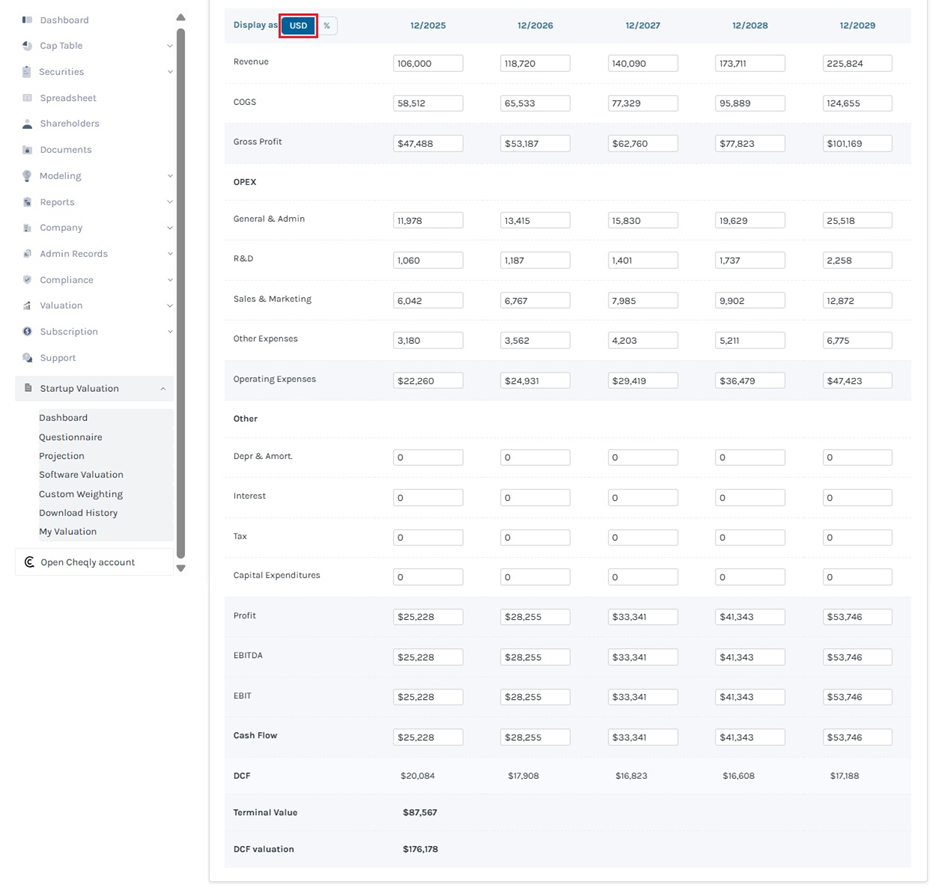The width and height of the screenshot is (939, 888).
Task: Switch display mode to USD
Action: 298,26
